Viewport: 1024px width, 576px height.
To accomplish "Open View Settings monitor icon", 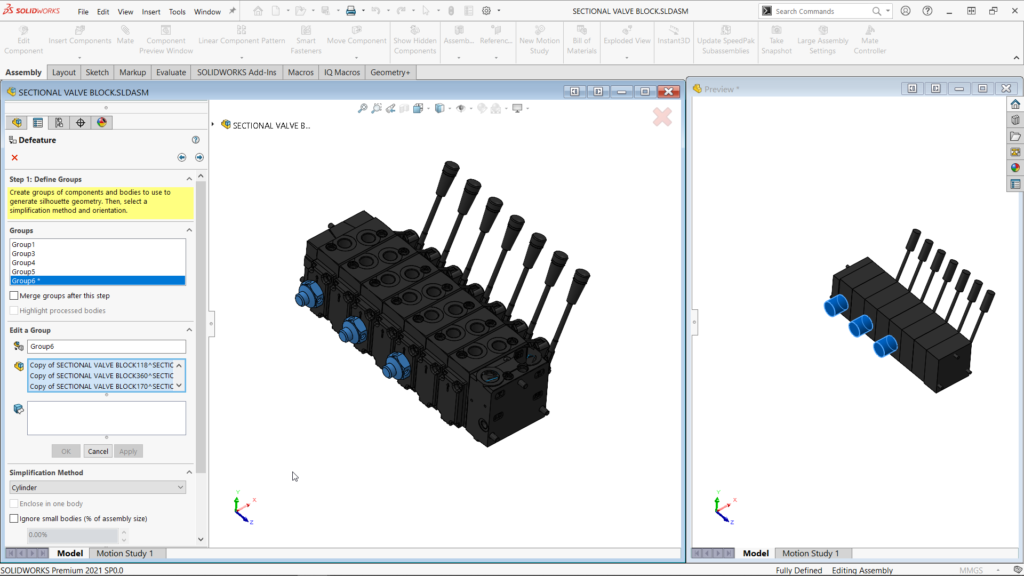I will coord(517,108).
